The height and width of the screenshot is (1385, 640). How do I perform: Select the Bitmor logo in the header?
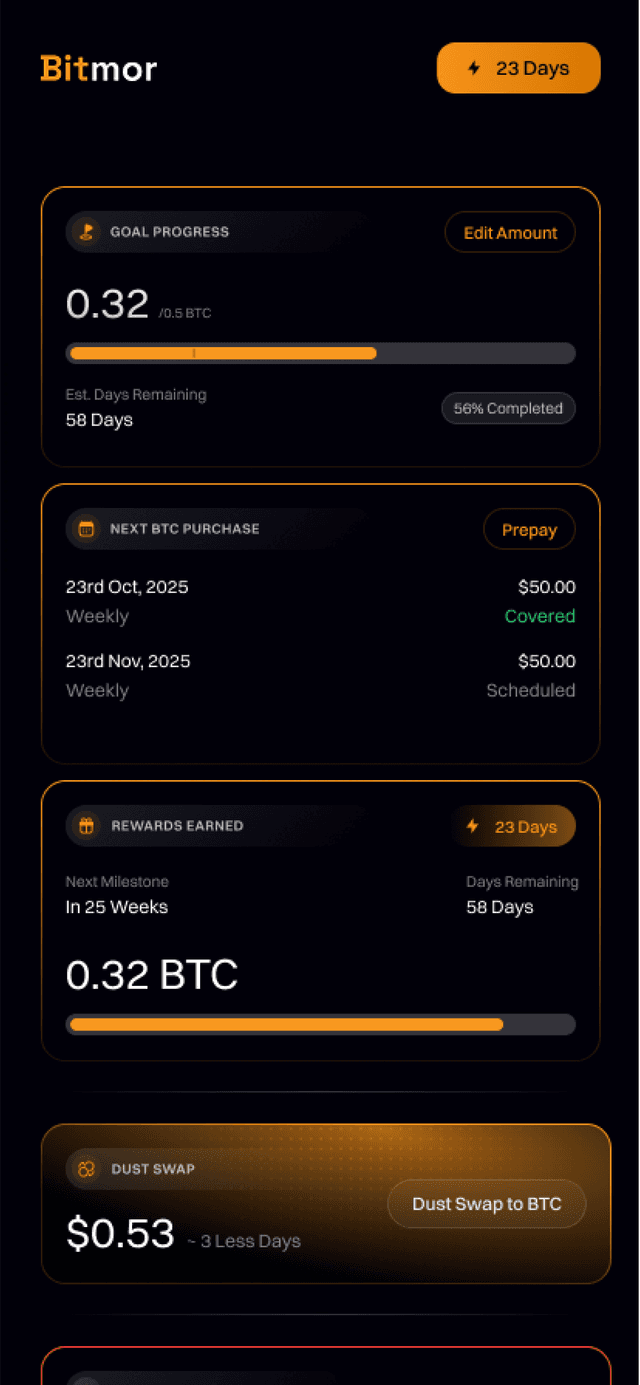[x=98, y=68]
